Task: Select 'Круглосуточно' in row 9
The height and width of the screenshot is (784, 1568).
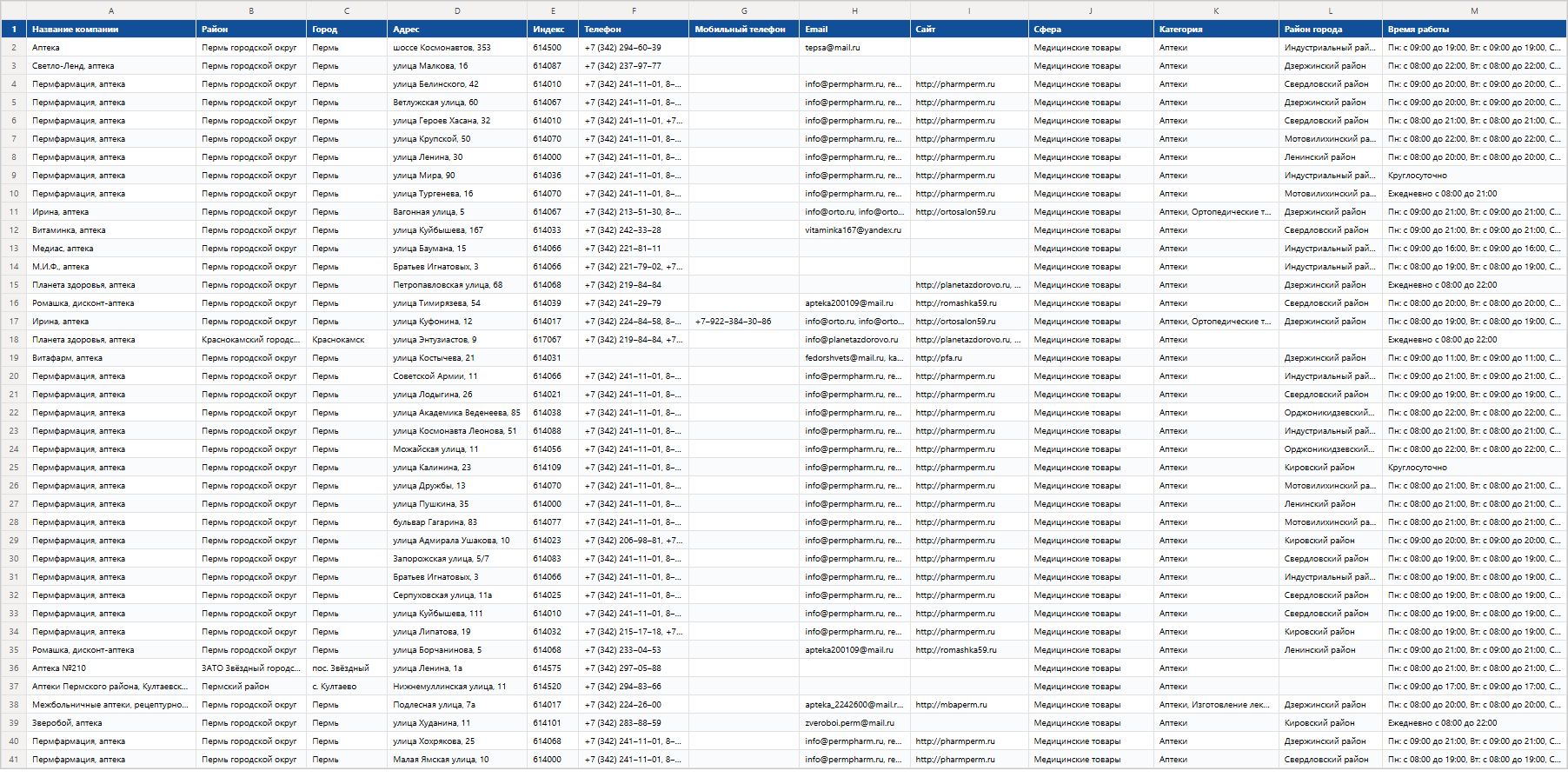Action: (1474, 176)
